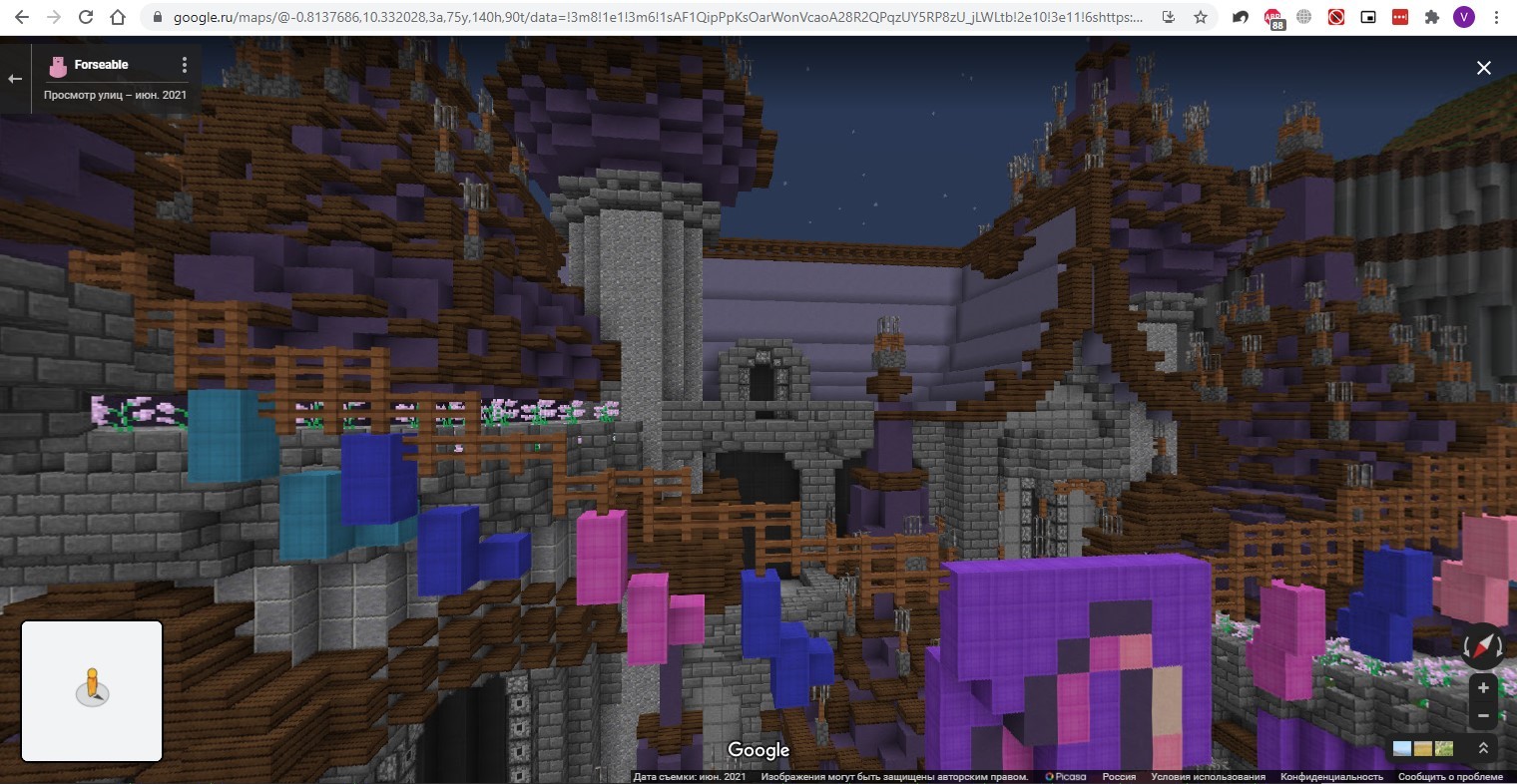
Task: Expand the imagery strip with double chevron
Action: tap(1483, 748)
